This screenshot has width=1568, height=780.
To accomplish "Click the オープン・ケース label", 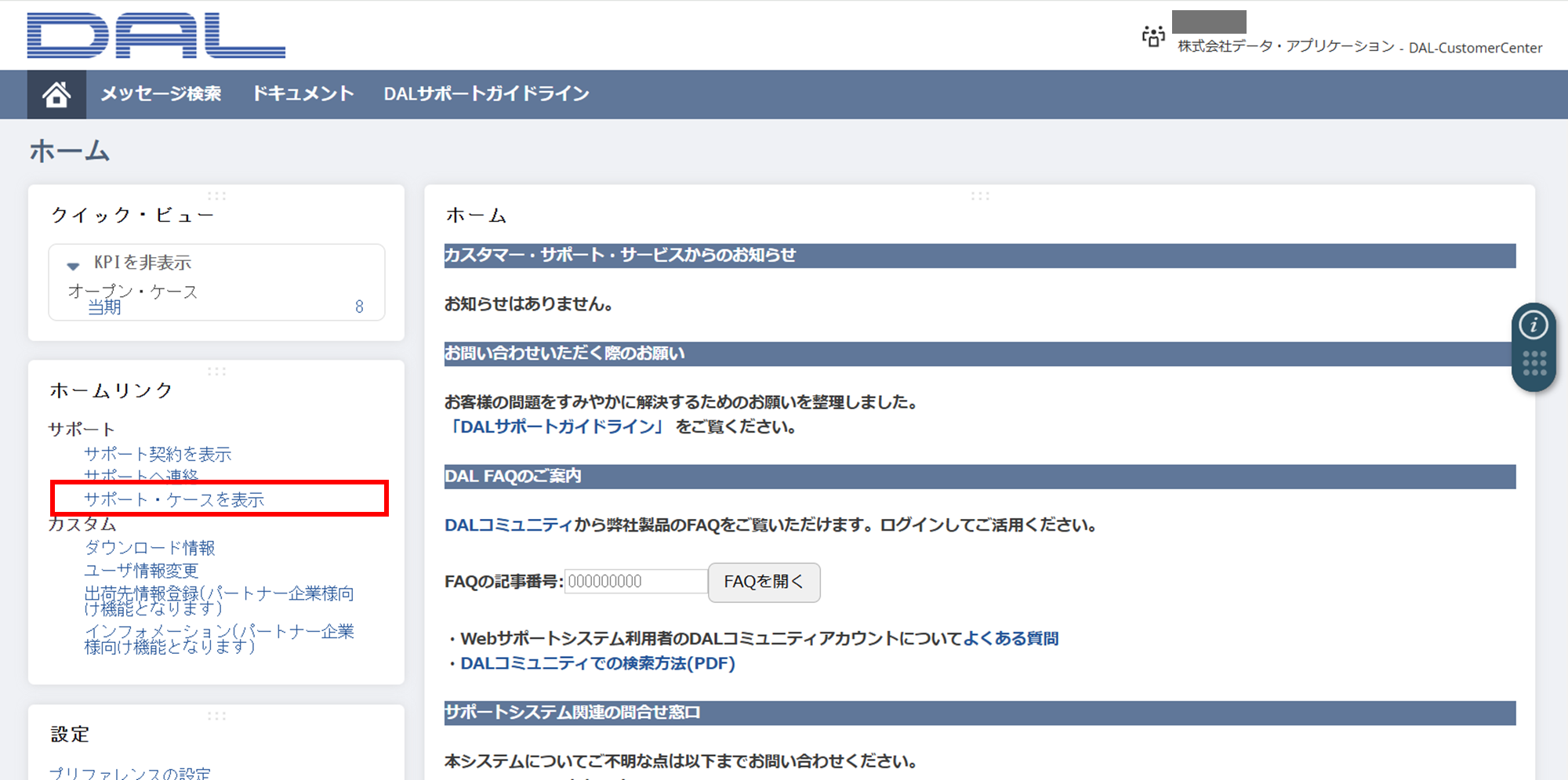I will (132, 290).
